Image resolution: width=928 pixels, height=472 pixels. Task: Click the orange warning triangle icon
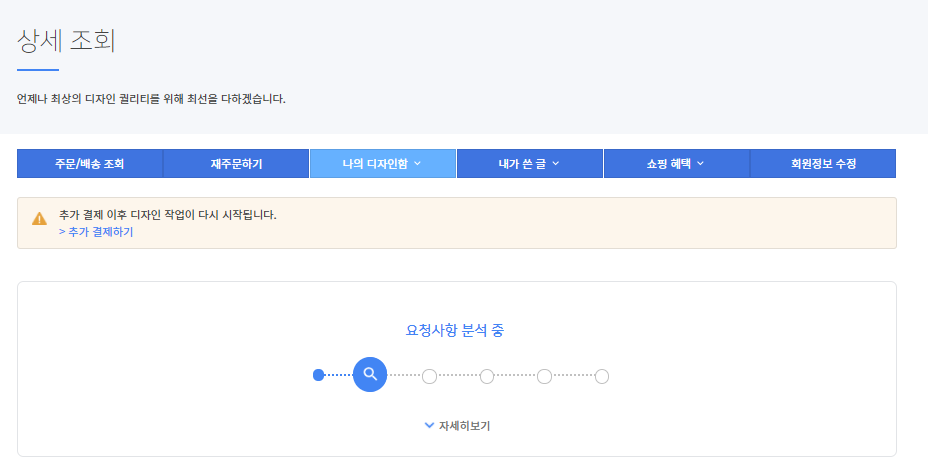pyautogui.click(x=39, y=218)
